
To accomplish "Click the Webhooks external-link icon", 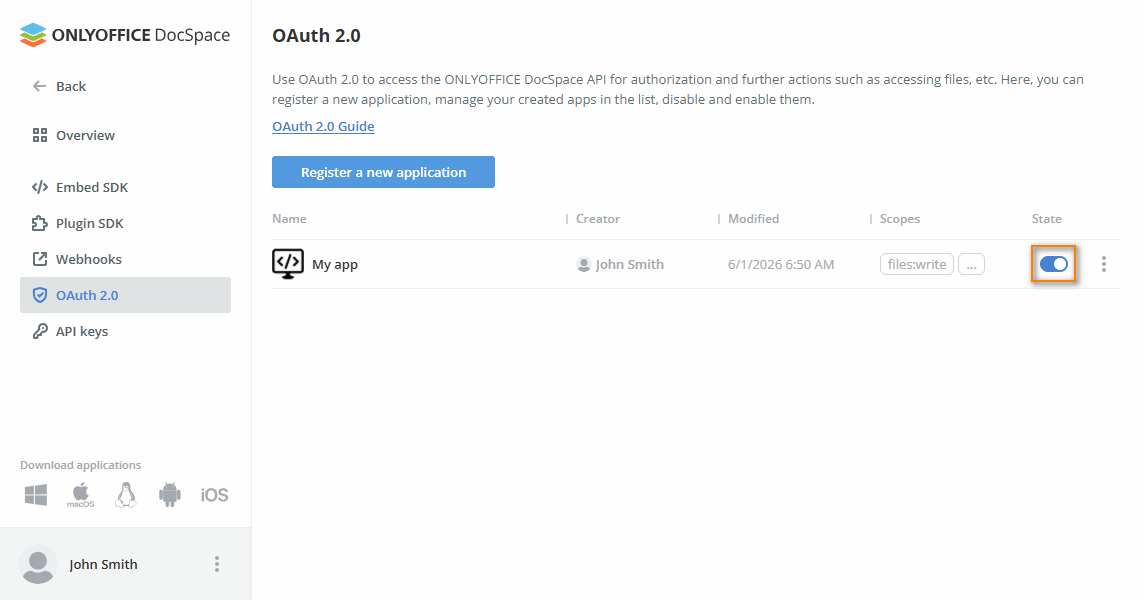I will pos(40,259).
